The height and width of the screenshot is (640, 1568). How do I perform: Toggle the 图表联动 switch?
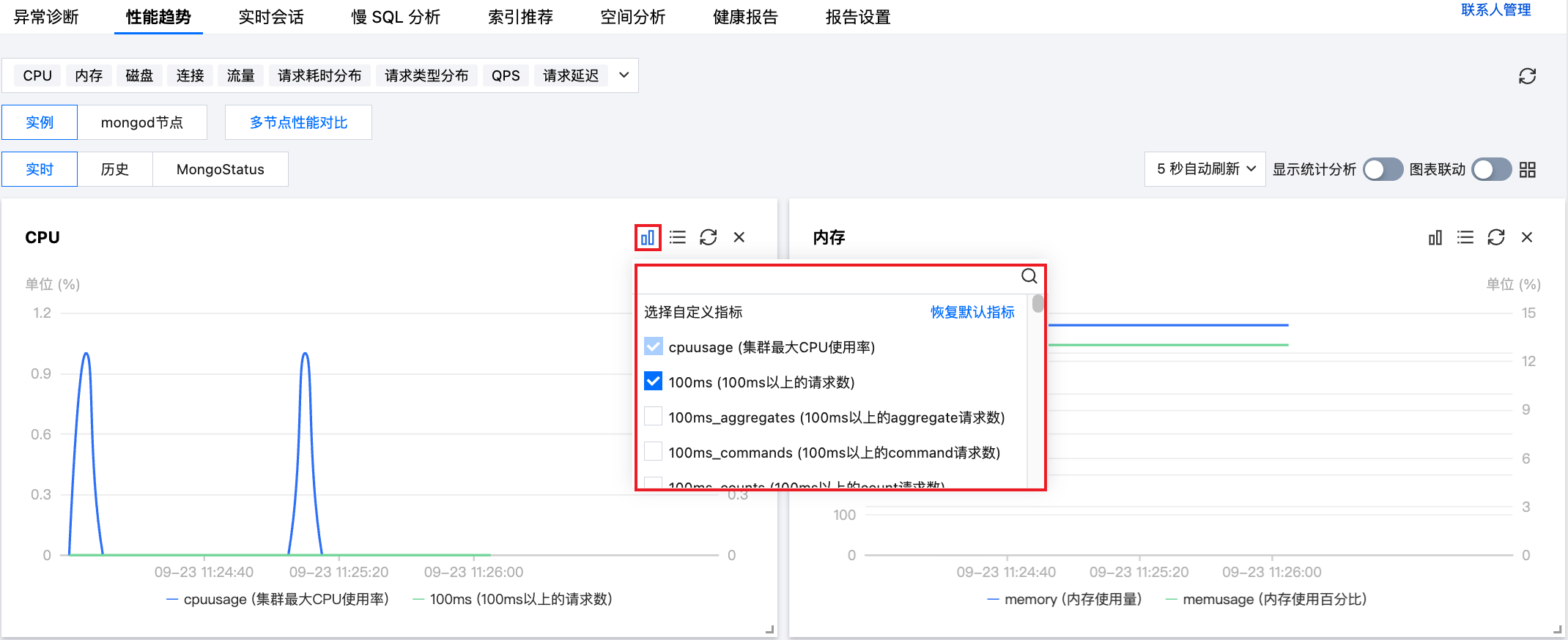tap(1492, 170)
